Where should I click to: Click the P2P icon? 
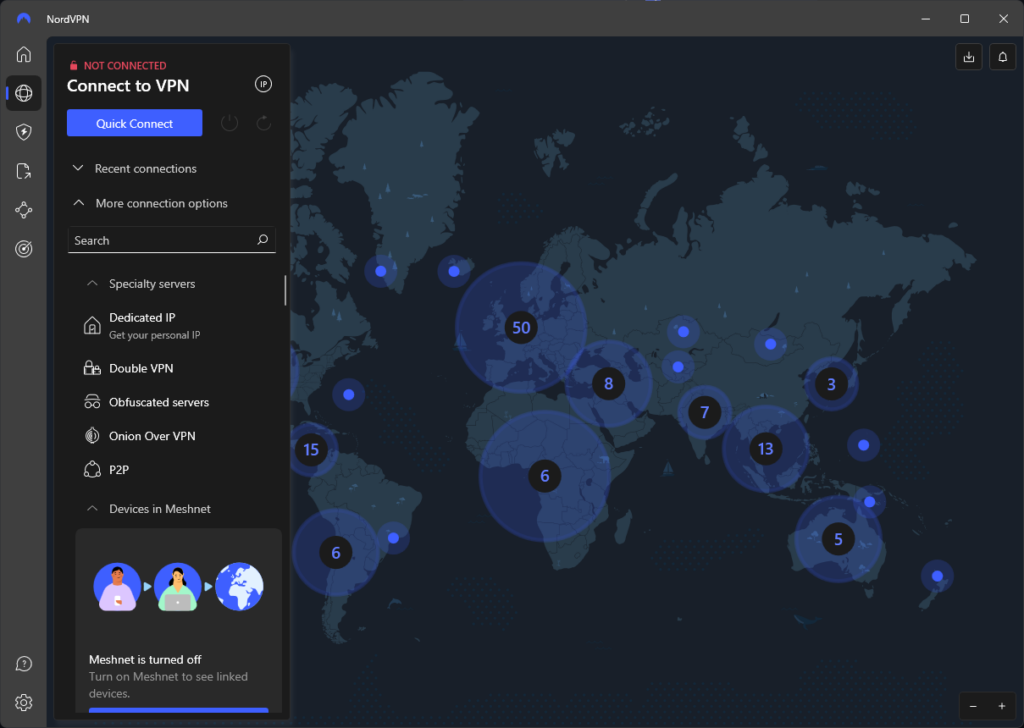coord(92,469)
